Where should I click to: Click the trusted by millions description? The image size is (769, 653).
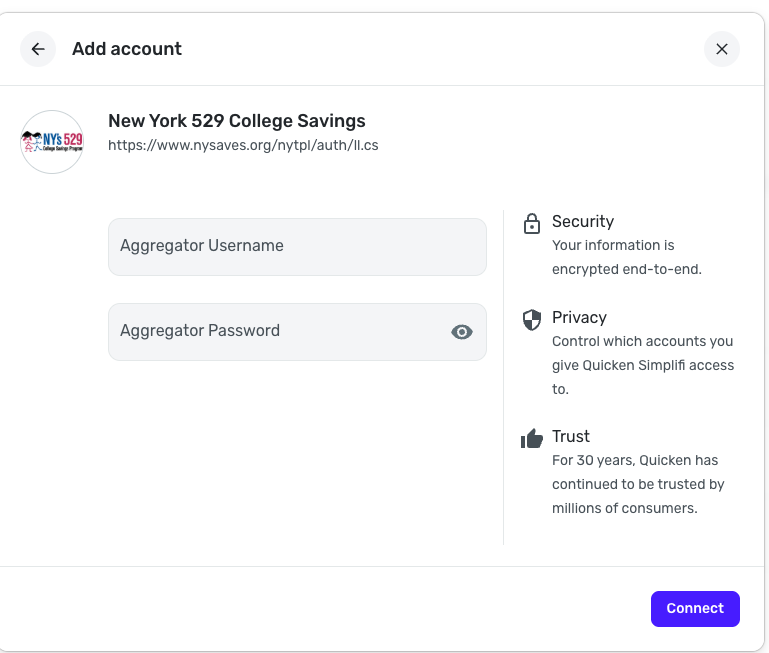click(x=637, y=484)
